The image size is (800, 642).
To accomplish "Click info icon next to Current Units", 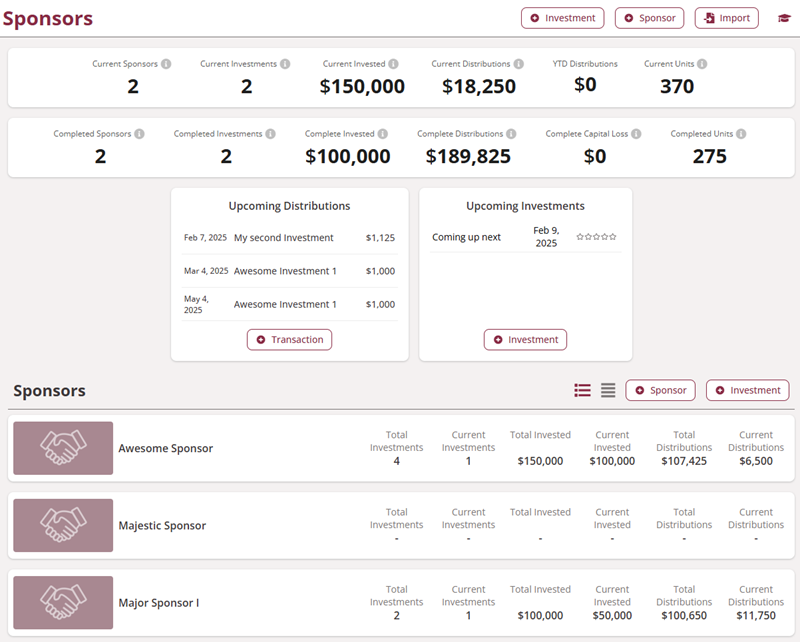I will [x=702, y=64].
